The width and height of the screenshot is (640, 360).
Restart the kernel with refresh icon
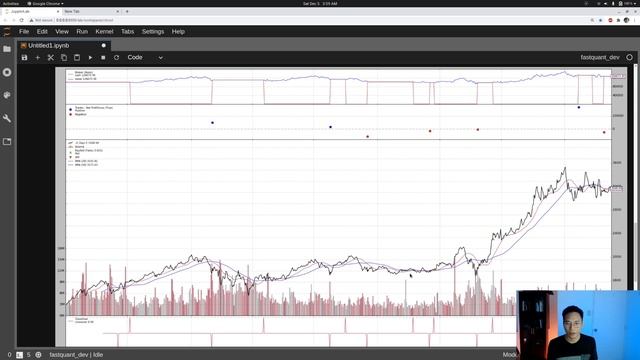pyautogui.click(x=116, y=58)
